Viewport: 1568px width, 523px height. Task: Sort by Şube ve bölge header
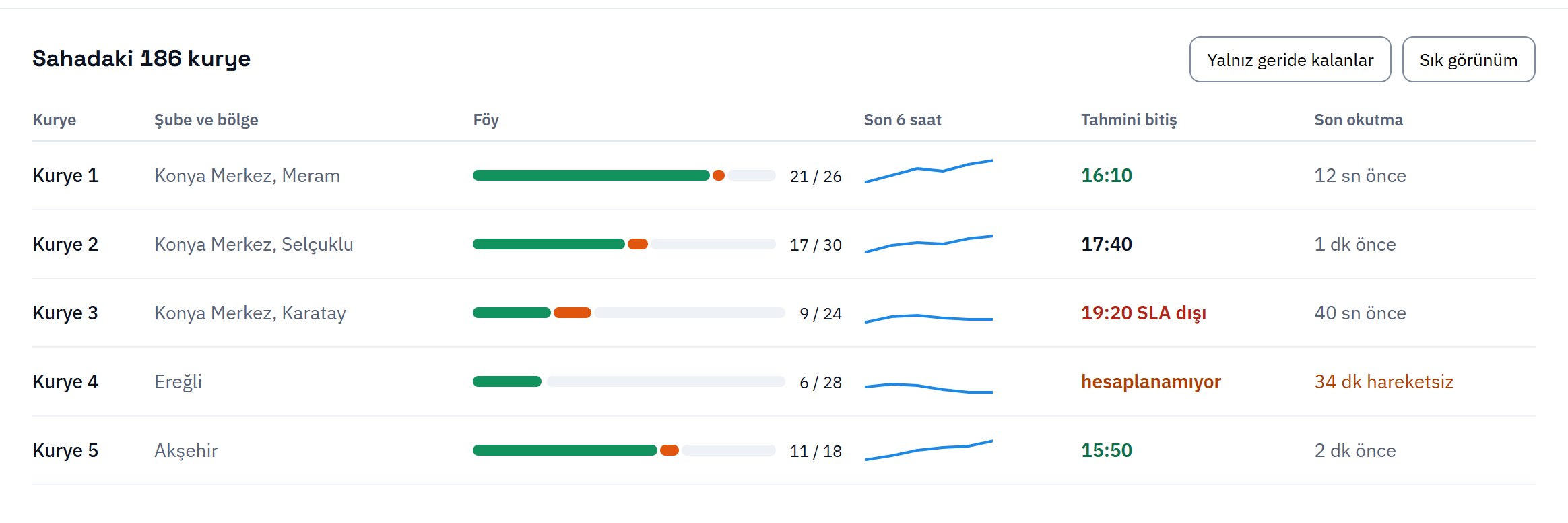206,120
